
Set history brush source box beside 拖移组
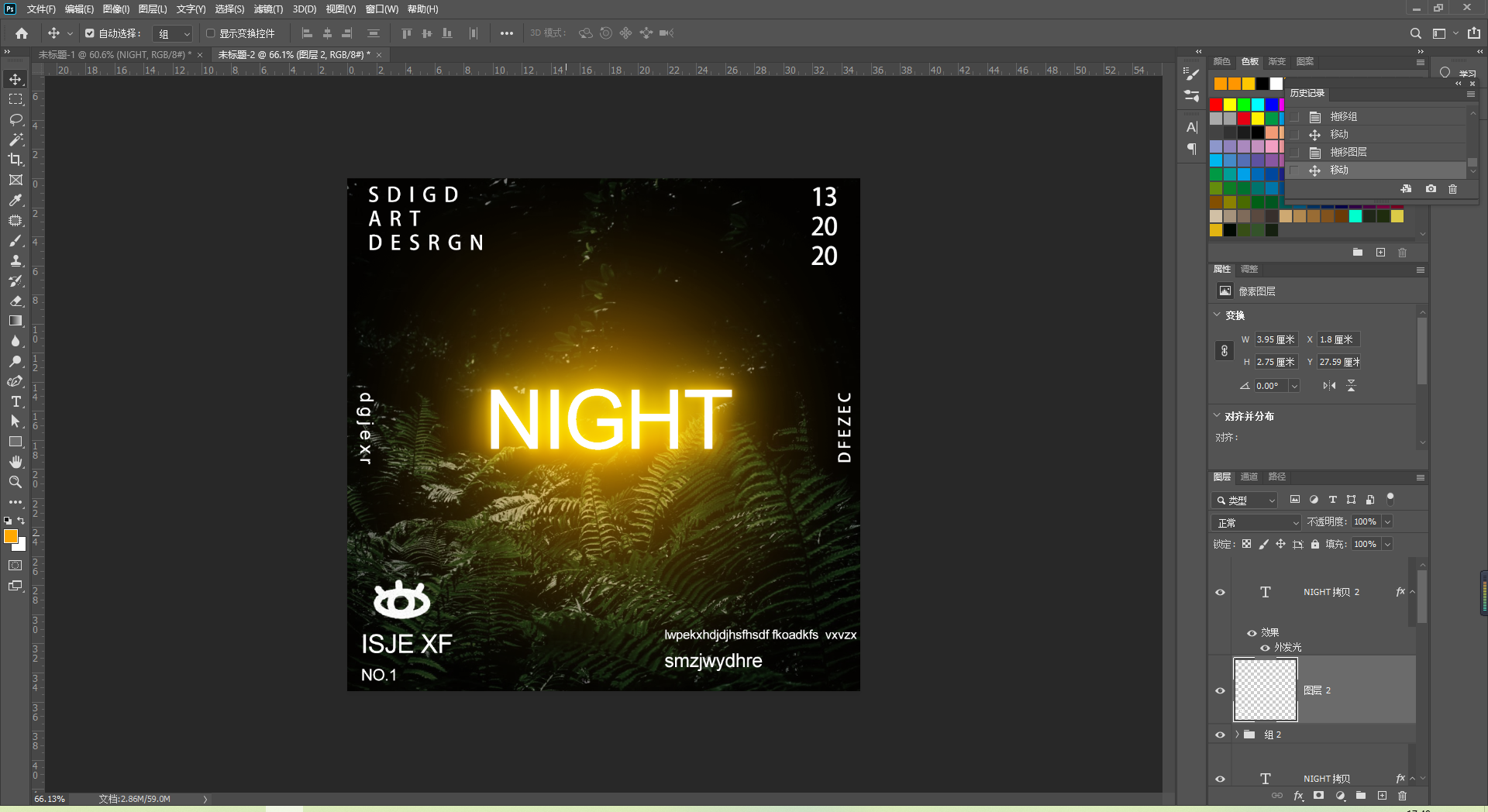point(1294,117)
